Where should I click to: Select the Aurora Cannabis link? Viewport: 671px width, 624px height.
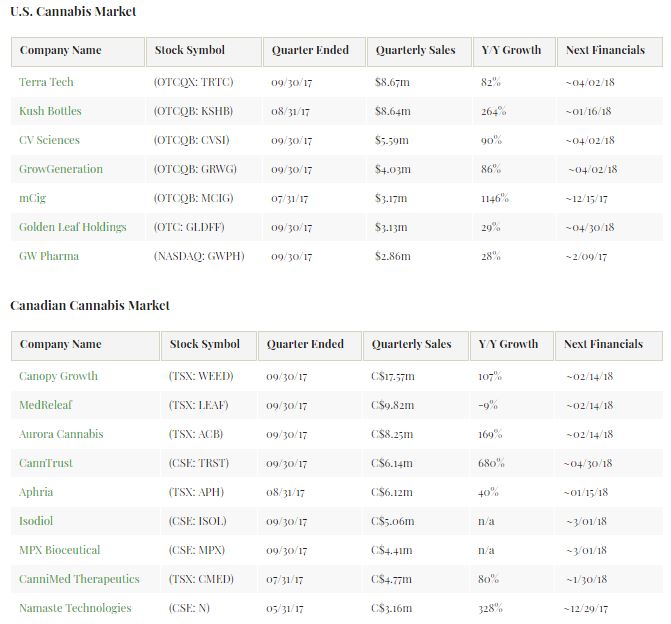coord(61,434)
